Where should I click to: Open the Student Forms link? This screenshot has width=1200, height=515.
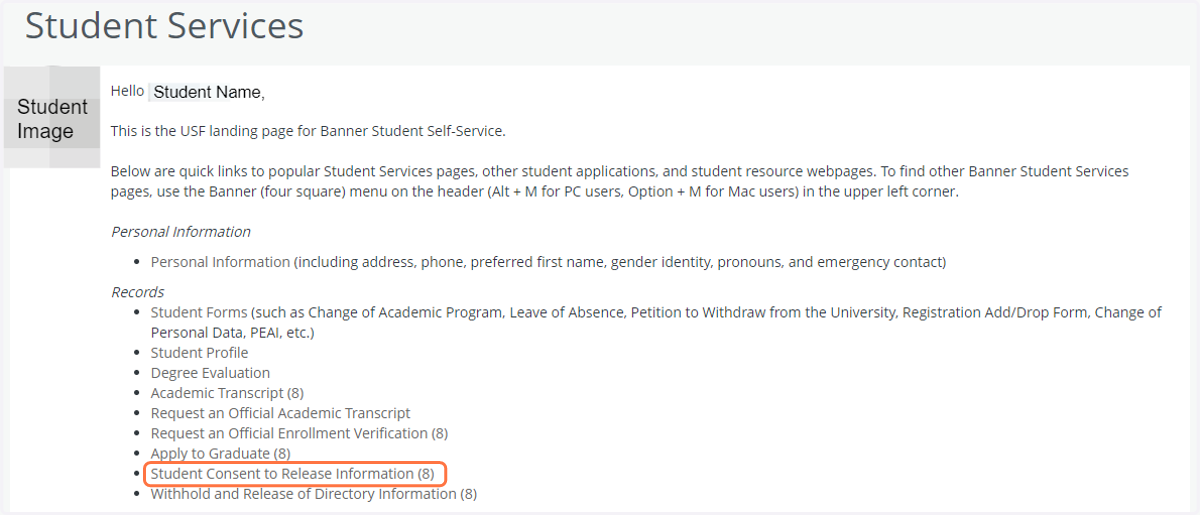point(199,312)
